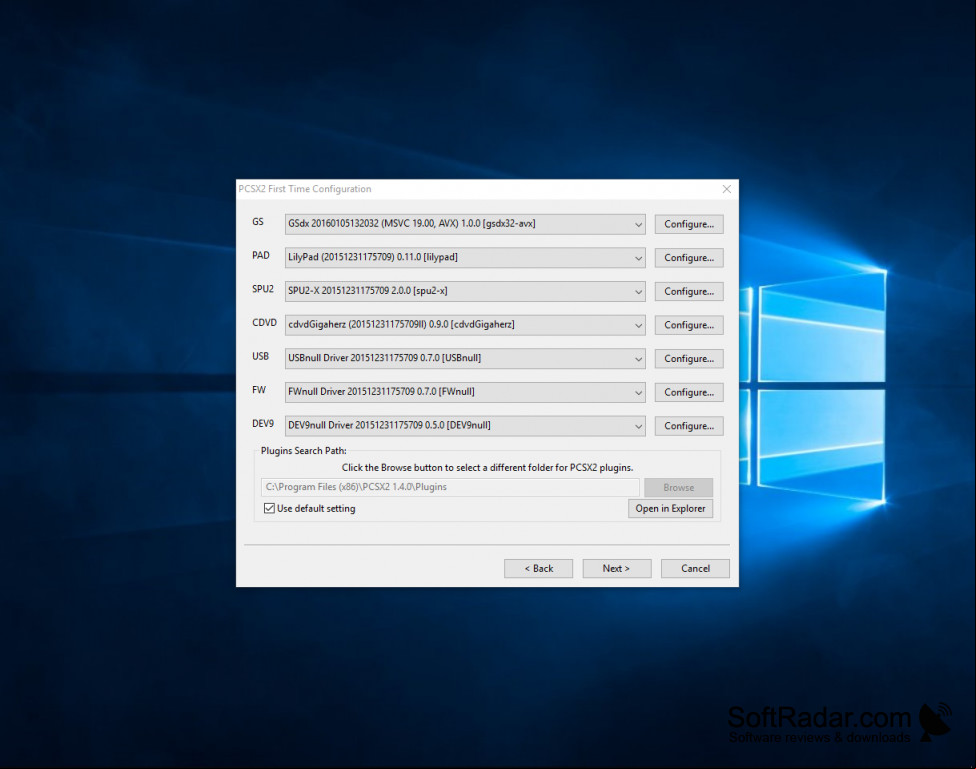Screen dimensions: 976x769
Task: Expand the DEV9 plugin combo box
Action: pyautogui.click(x=464, y=426)
